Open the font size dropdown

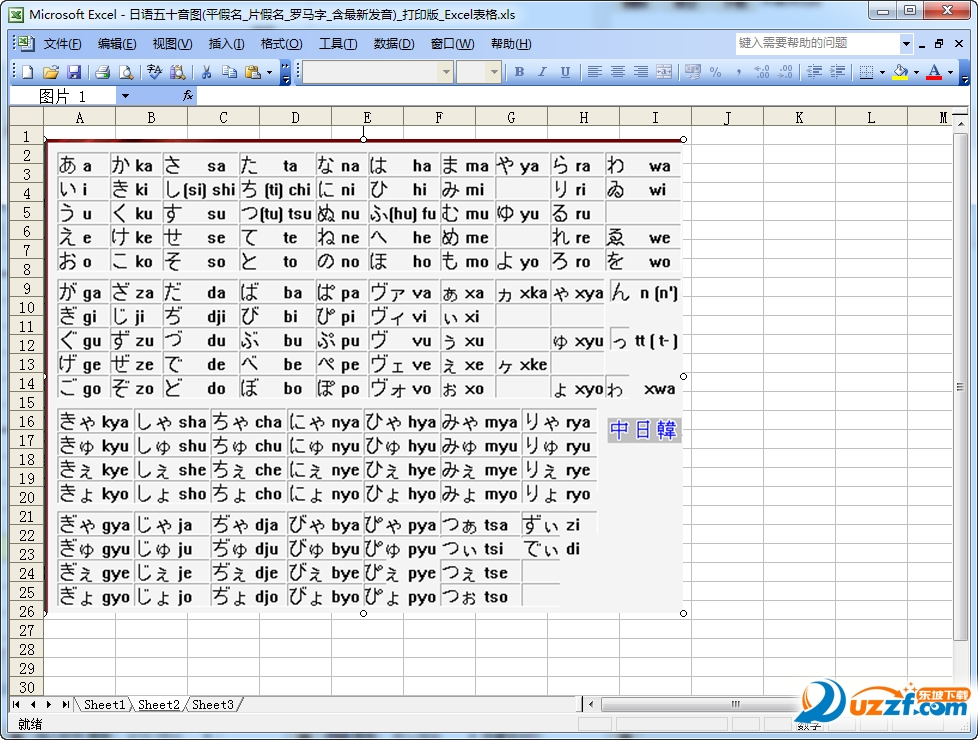pyautogui.click(x=493, y=72)
